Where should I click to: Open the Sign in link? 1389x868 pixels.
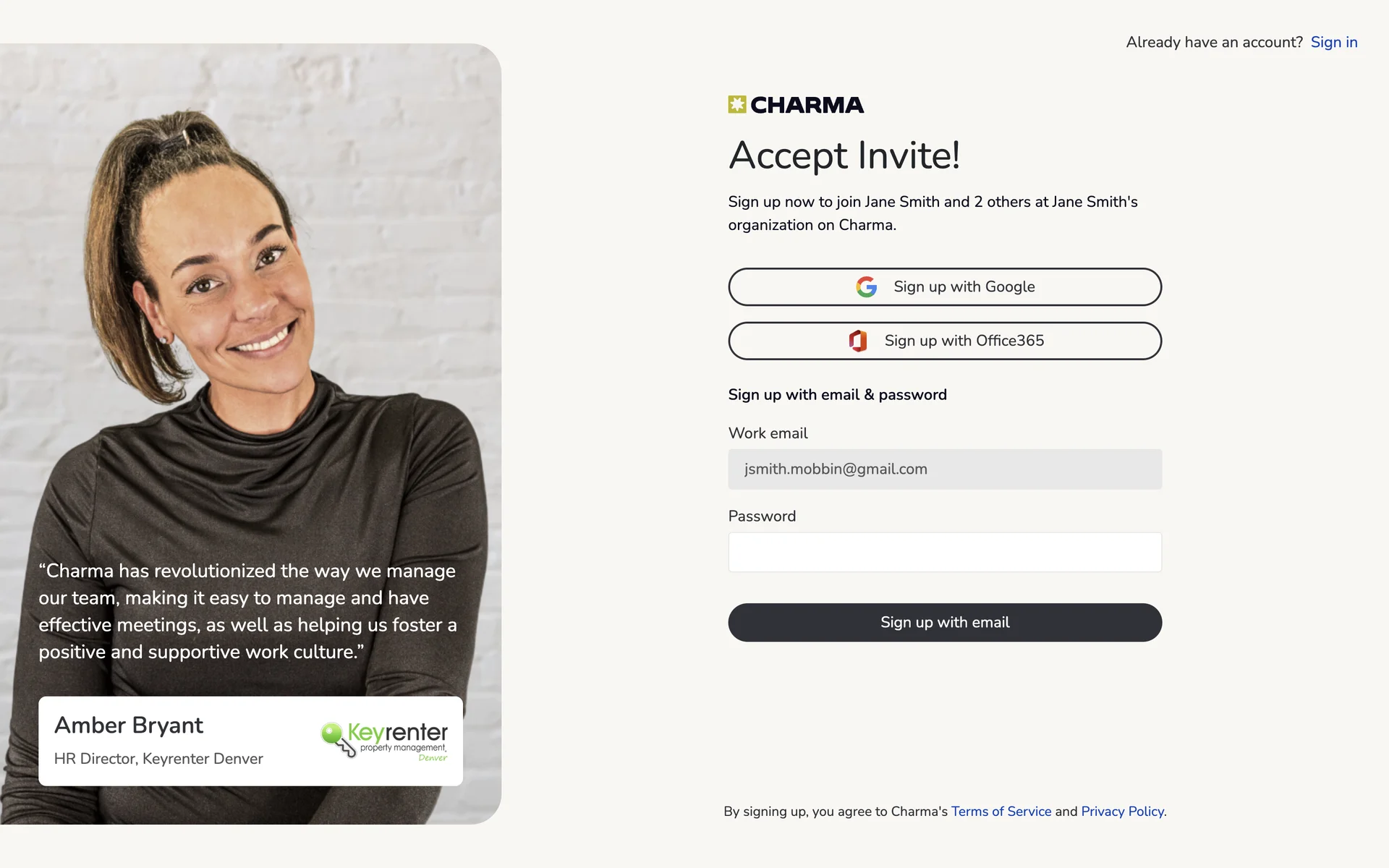click(x=1333, y=42)
